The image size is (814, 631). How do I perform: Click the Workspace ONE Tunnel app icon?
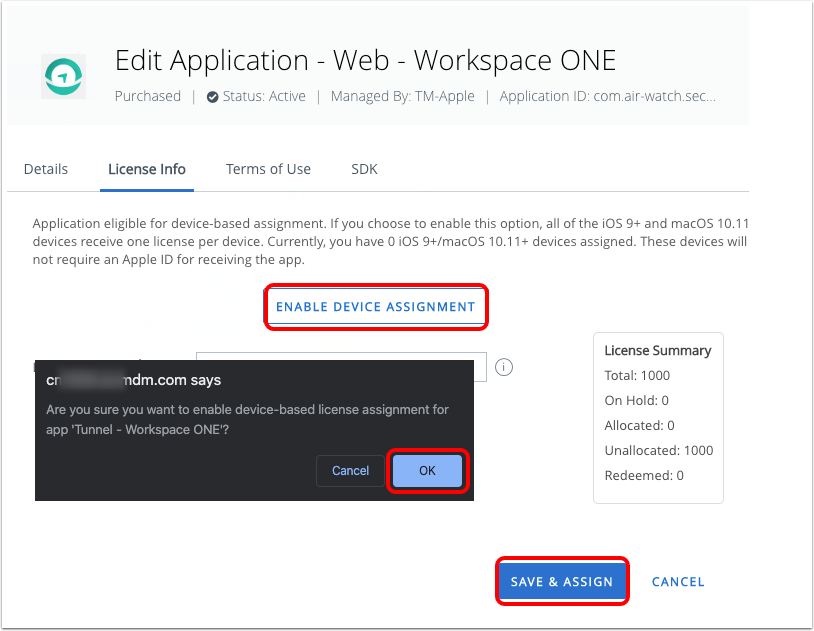(x=63, y=76)
